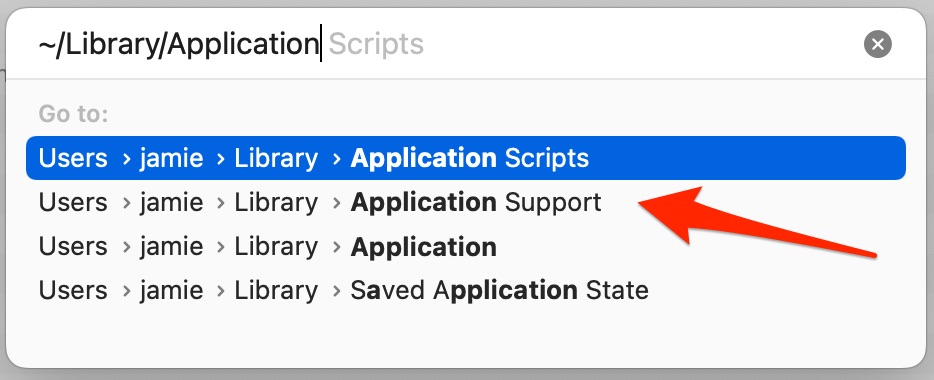This screenshot has height=380, width=934.
Task: Pick the plain Application folder suggestion
Action: pyautogui.click(x=466, y=247)
